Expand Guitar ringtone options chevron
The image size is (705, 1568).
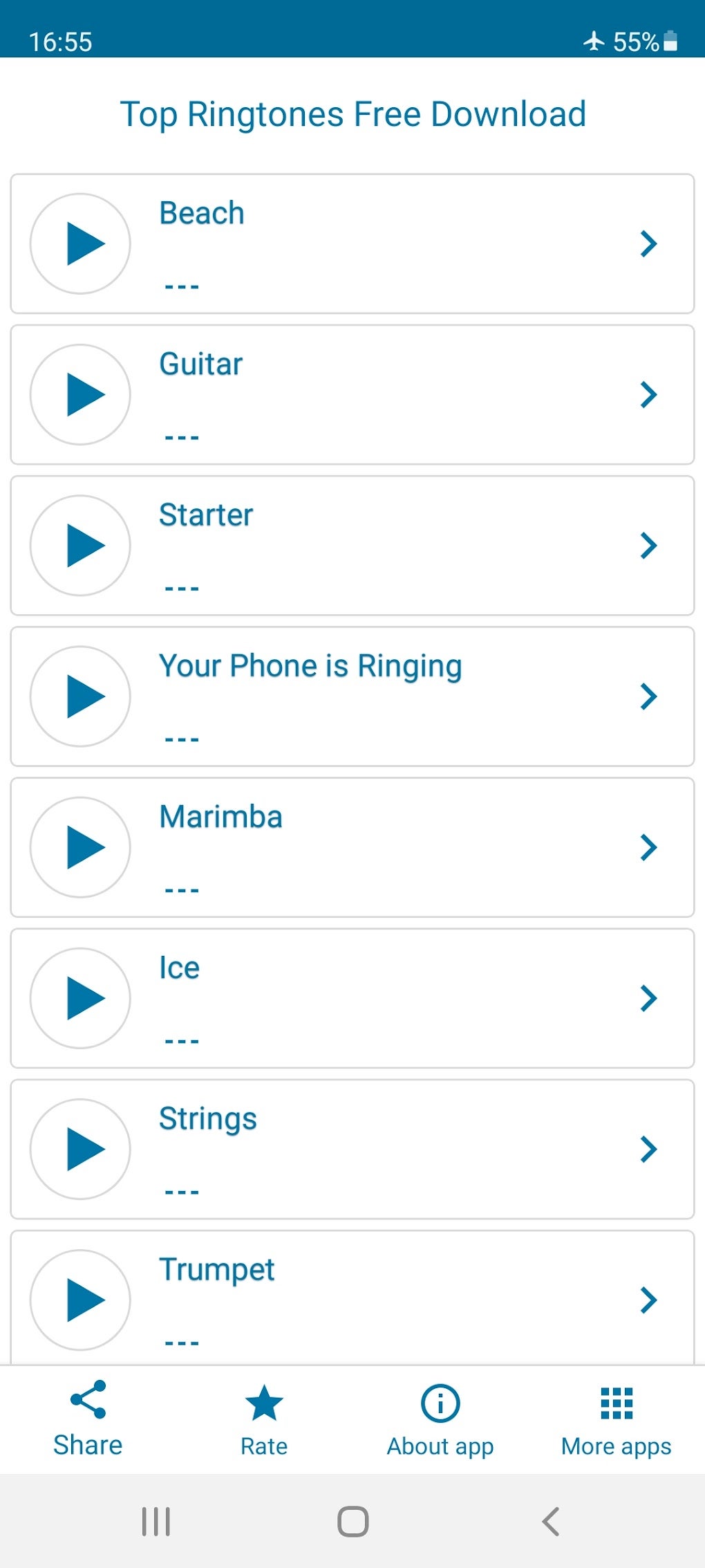coord(648,394)
